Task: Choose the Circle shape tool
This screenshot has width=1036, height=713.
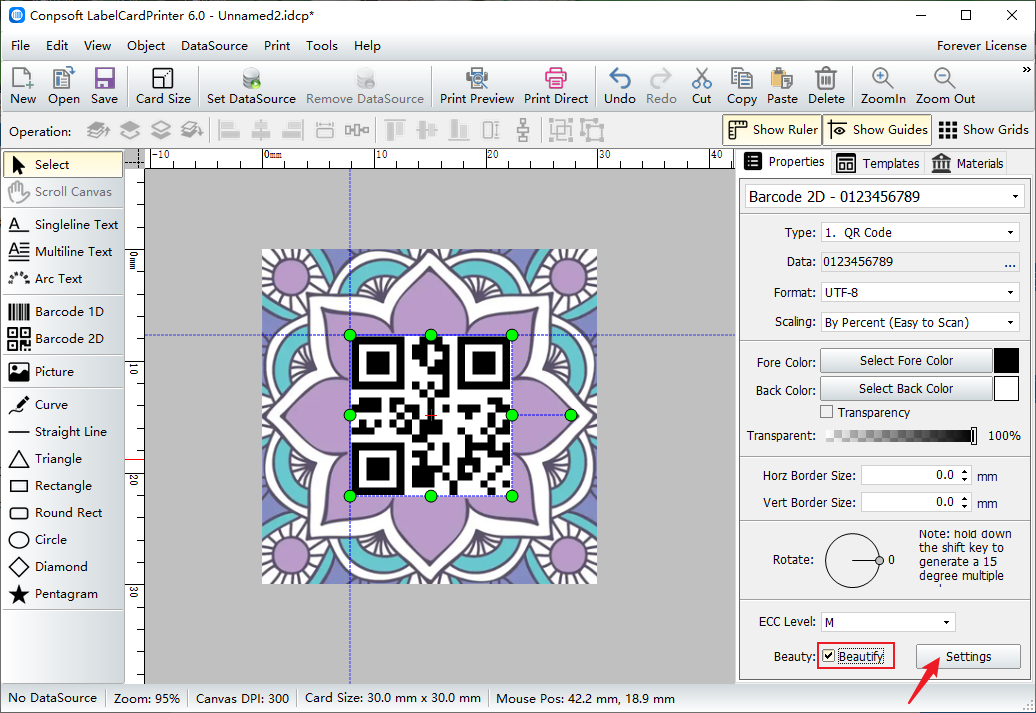Action: click(x=63, y=540)
